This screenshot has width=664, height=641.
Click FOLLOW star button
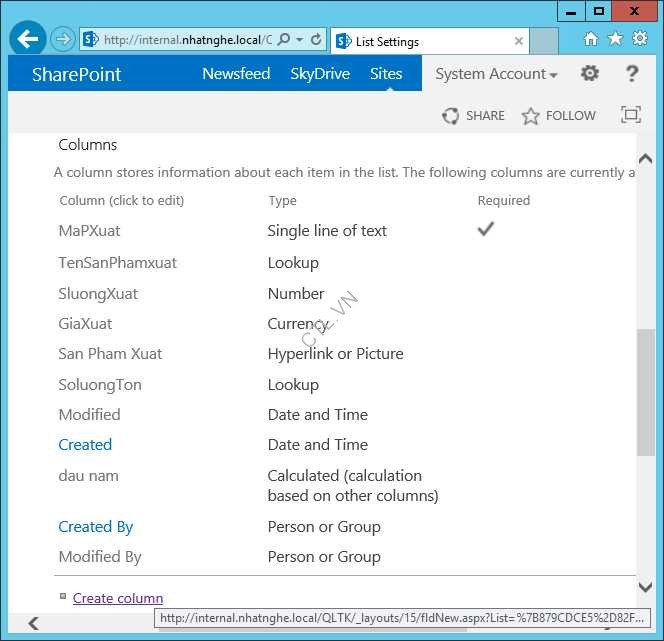pyautogui.click(x=559, y=116)
